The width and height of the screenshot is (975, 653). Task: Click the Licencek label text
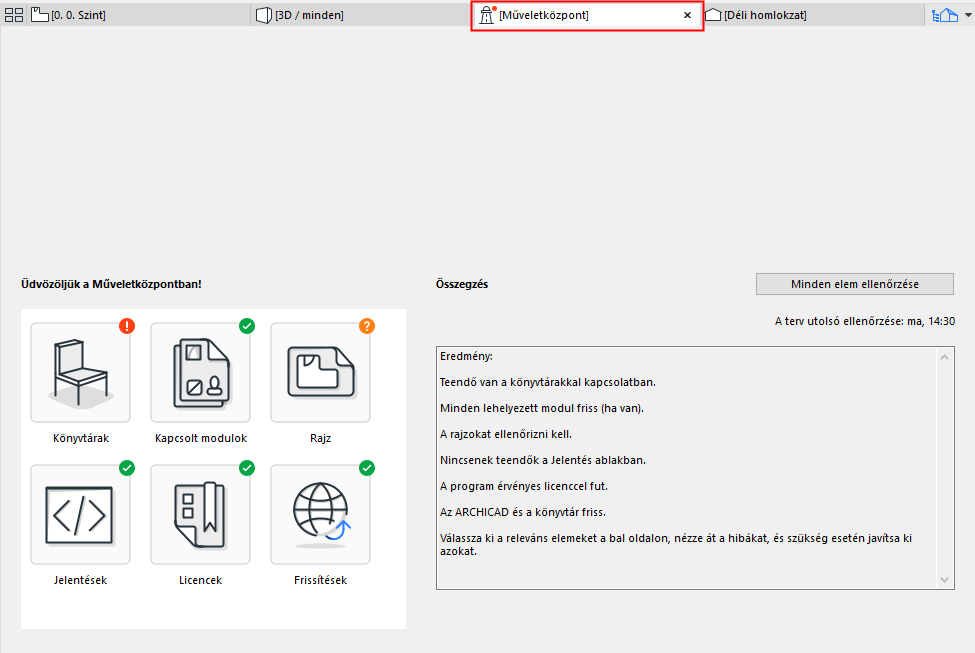200,580
